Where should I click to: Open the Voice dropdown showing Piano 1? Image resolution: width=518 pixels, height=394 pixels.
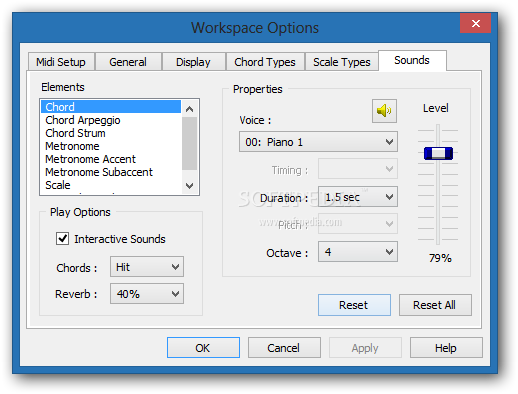click(318, 142)
